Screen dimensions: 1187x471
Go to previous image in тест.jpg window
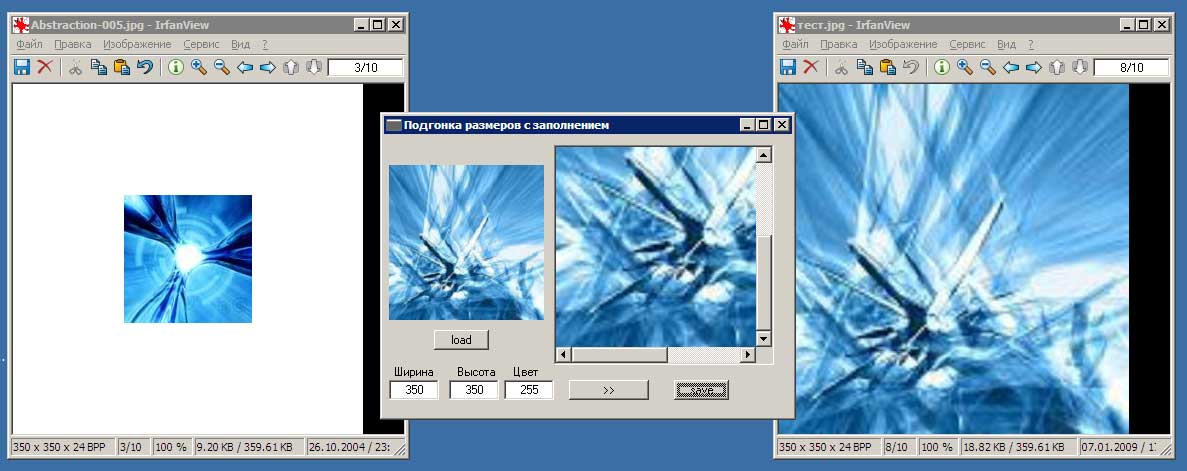point(1011,67)
